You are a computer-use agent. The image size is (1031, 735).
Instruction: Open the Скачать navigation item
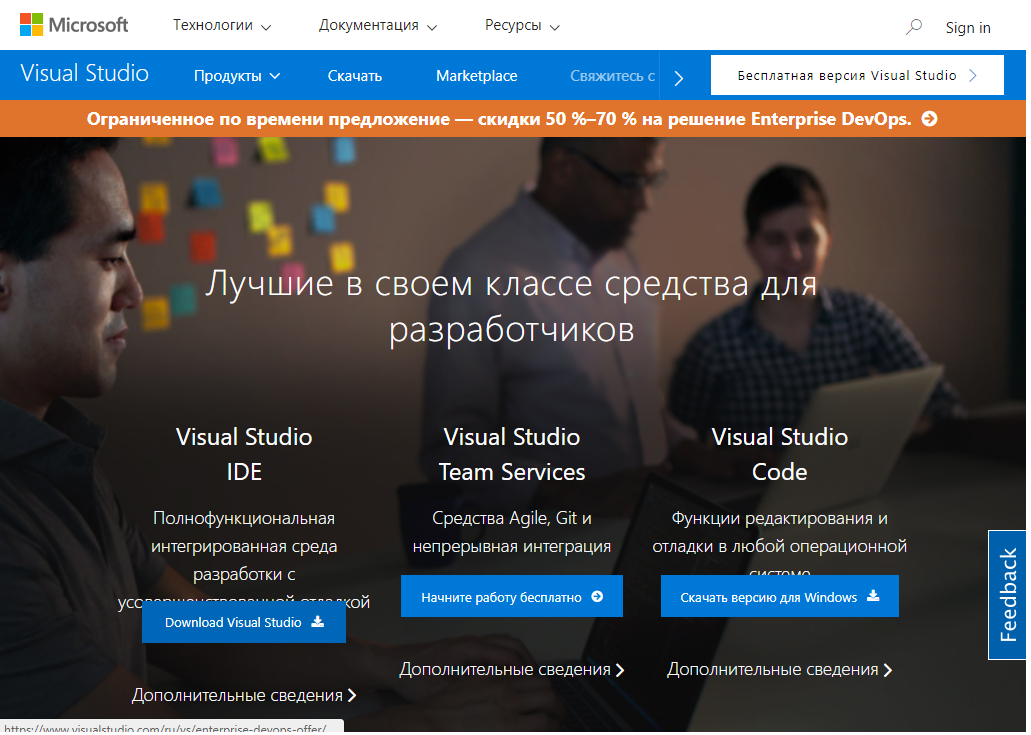point(355,76)
